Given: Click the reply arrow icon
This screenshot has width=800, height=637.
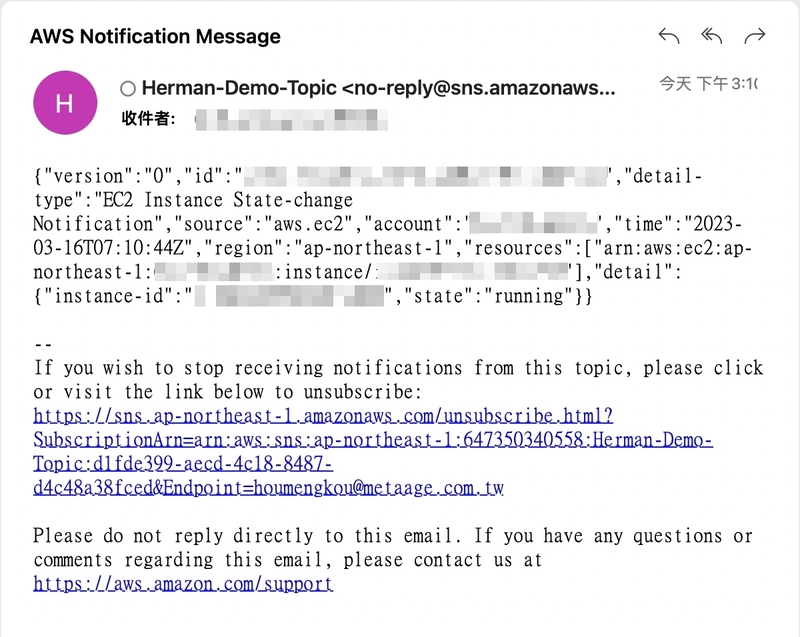Looking at the screenshot, I should click(669, 36).
